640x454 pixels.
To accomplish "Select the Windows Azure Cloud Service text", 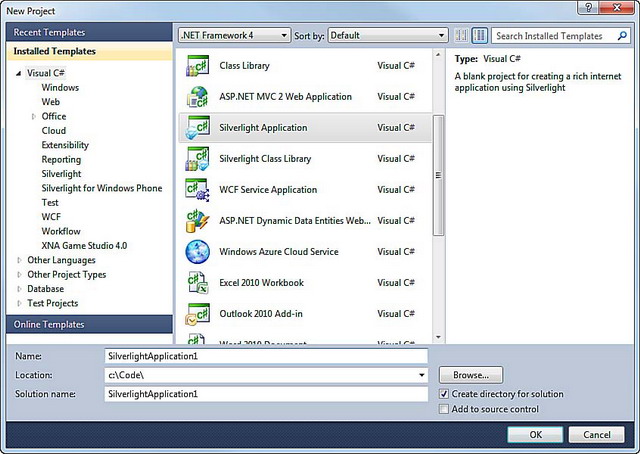I will click(x=279, y=251).
